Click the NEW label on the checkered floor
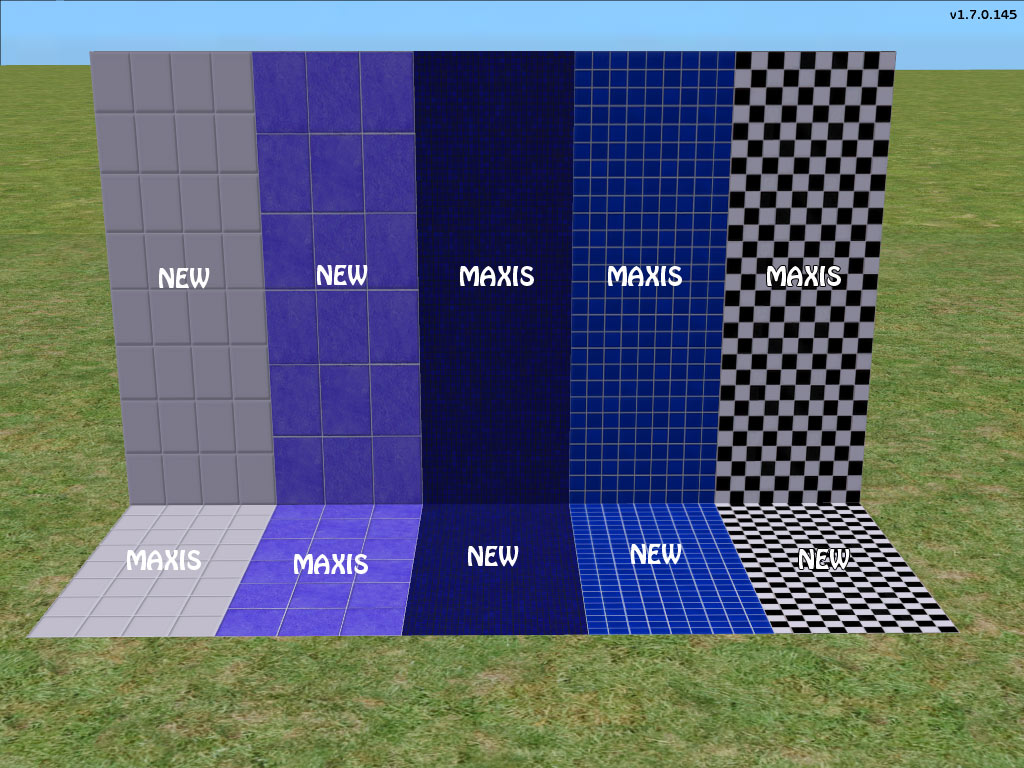Image resolution: width=1024 pixels, height=768 pixels. [x=825, y=560]
